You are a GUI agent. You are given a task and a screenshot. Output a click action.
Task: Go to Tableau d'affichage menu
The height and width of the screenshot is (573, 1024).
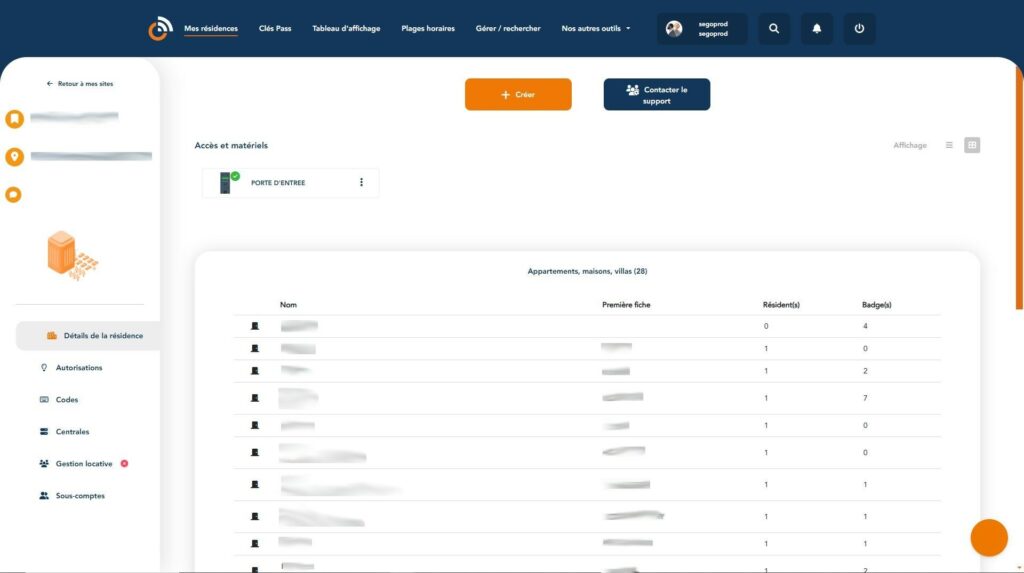pyautogui.click(x=346, y=29)
